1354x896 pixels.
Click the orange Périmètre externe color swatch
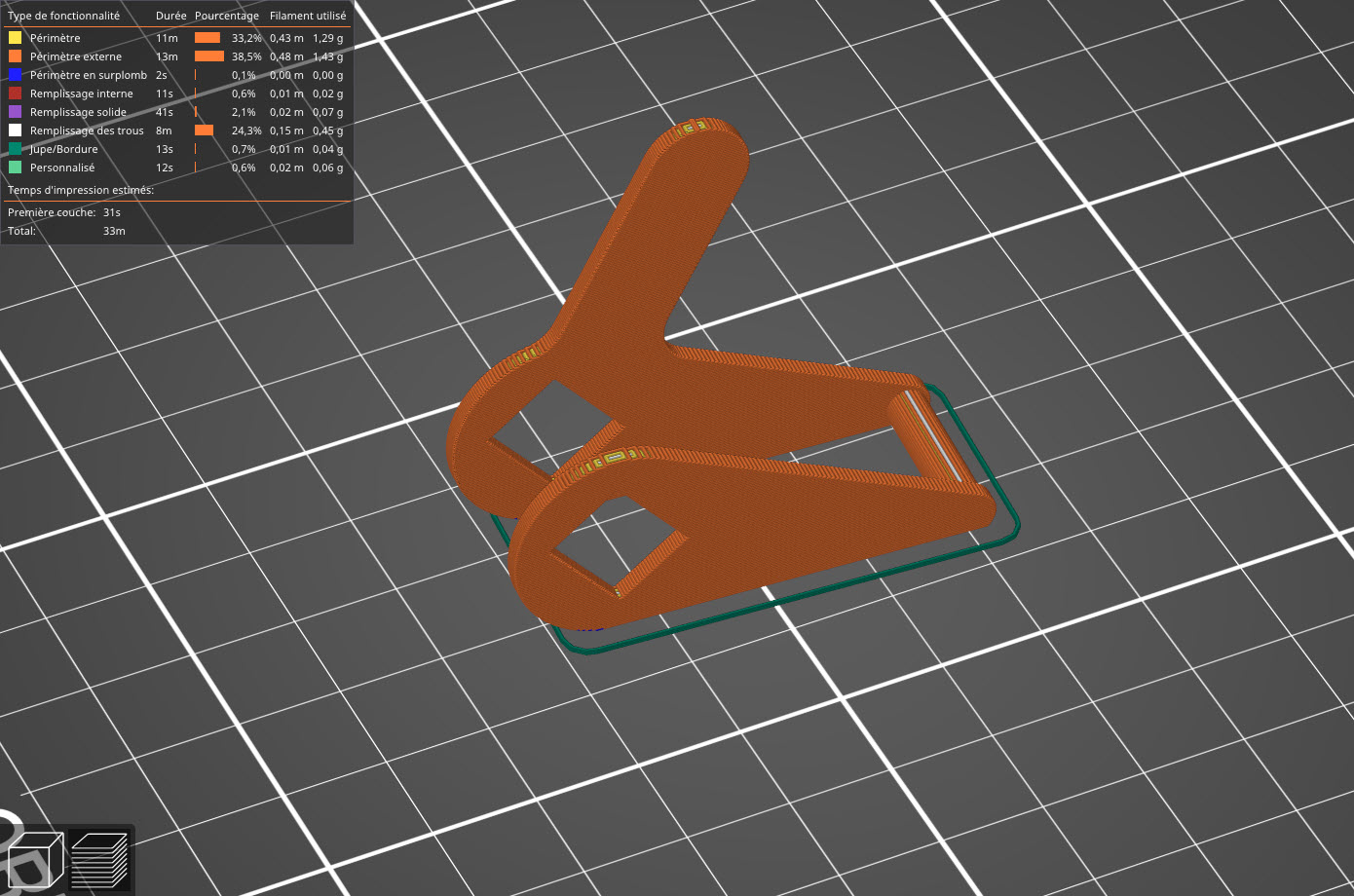[15, 56]
